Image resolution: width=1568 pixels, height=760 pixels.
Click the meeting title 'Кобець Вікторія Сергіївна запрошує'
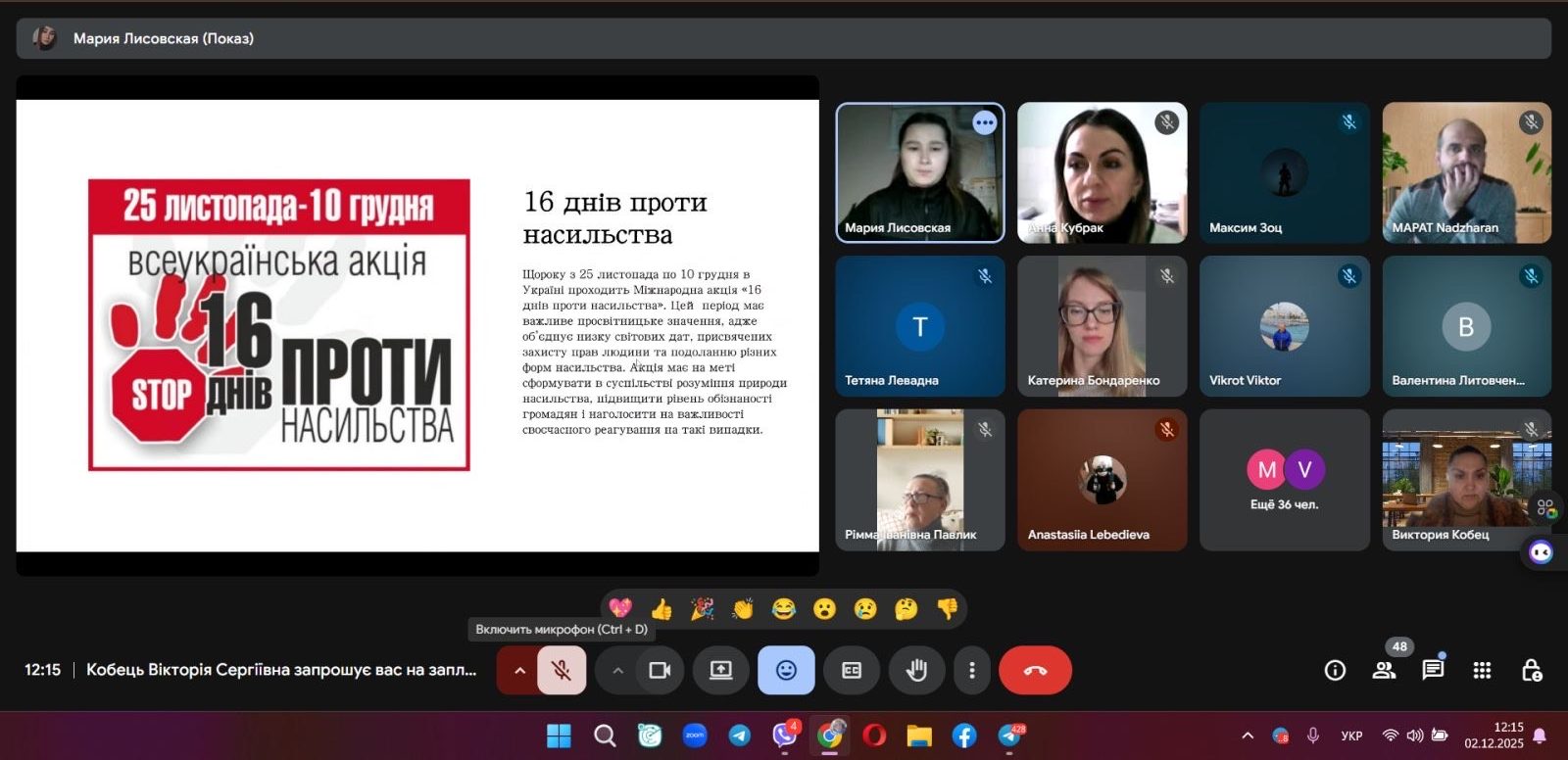[281, 670]
